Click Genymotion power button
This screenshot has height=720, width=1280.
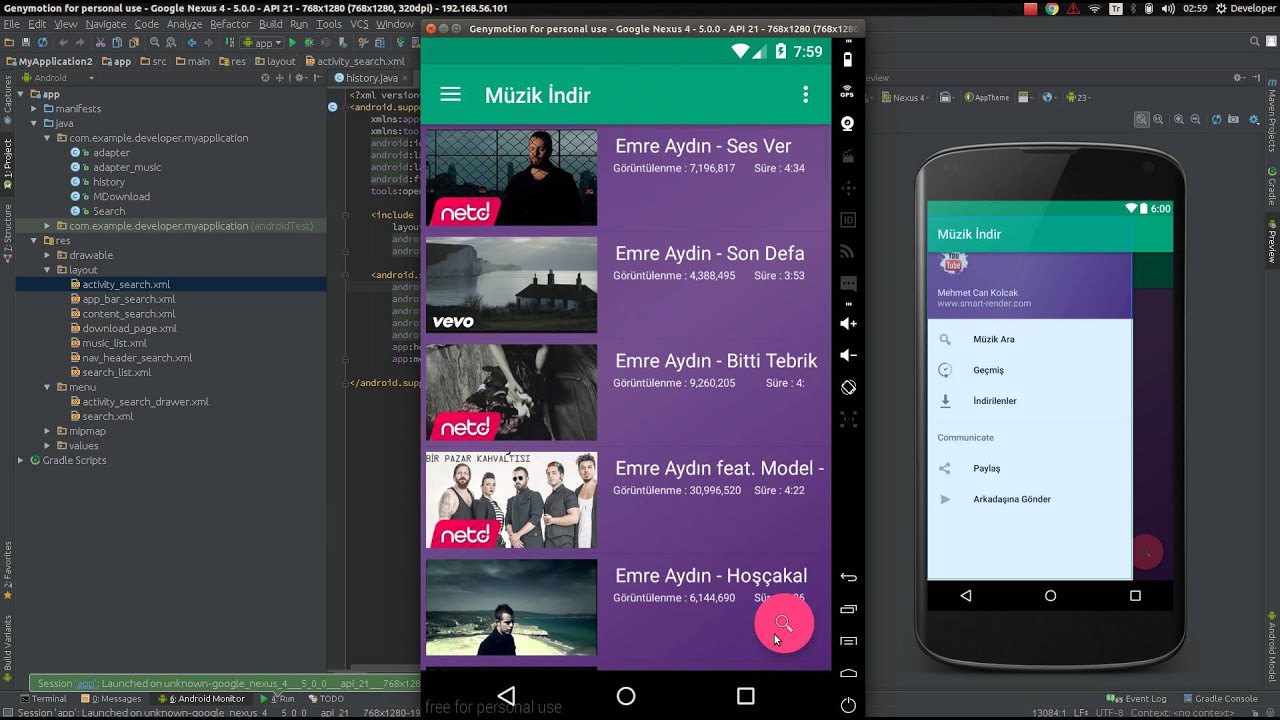848,705
